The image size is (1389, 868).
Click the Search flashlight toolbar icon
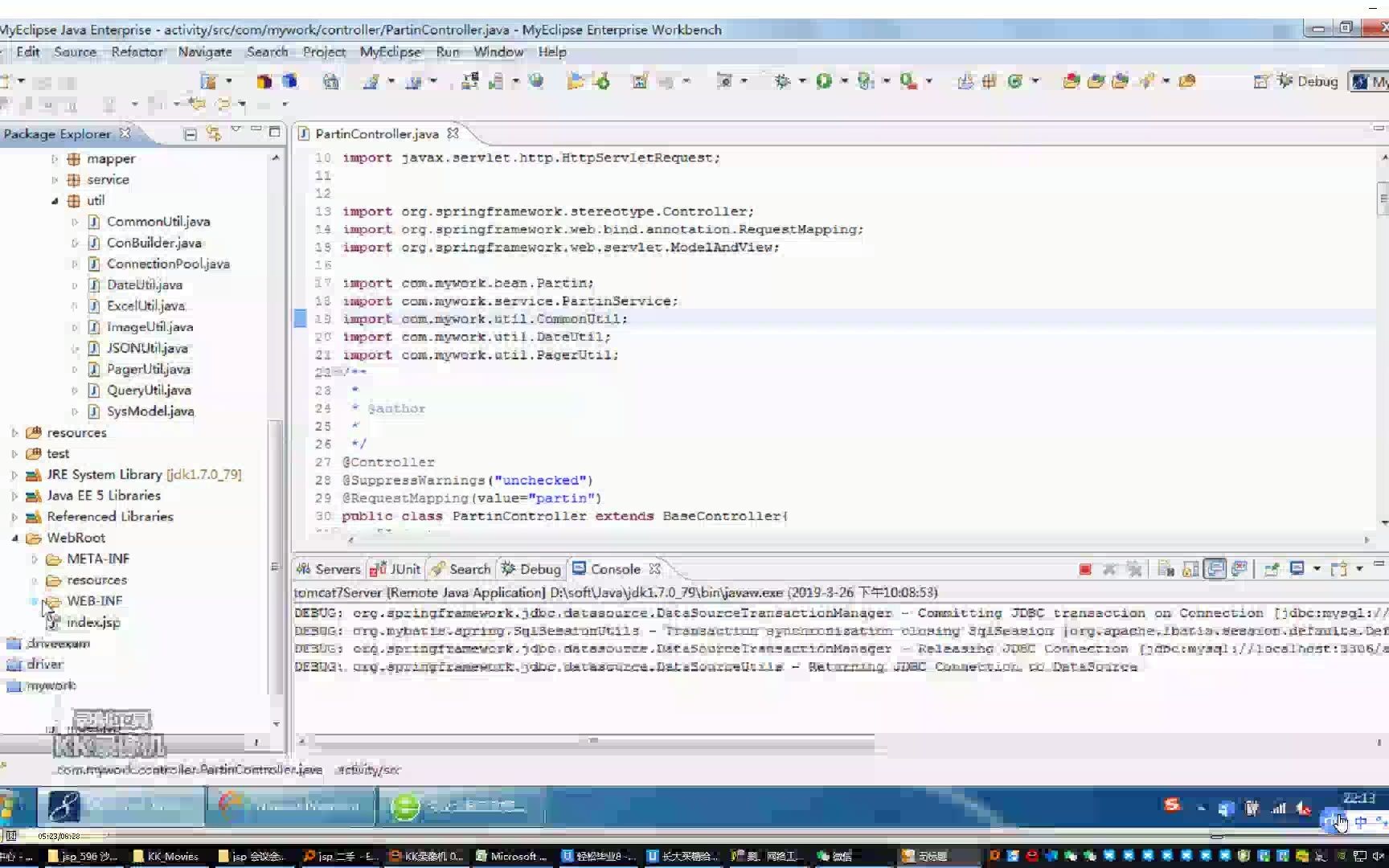(1147, 81)
